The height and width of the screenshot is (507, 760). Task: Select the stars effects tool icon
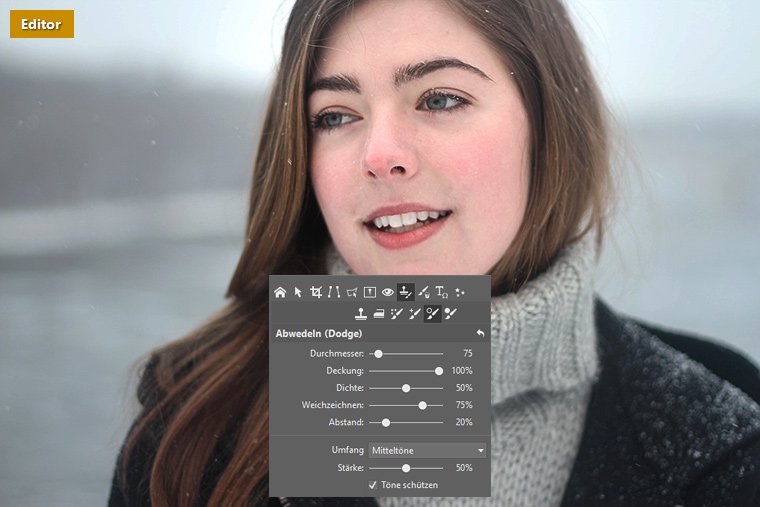click(x=459, y=292)
